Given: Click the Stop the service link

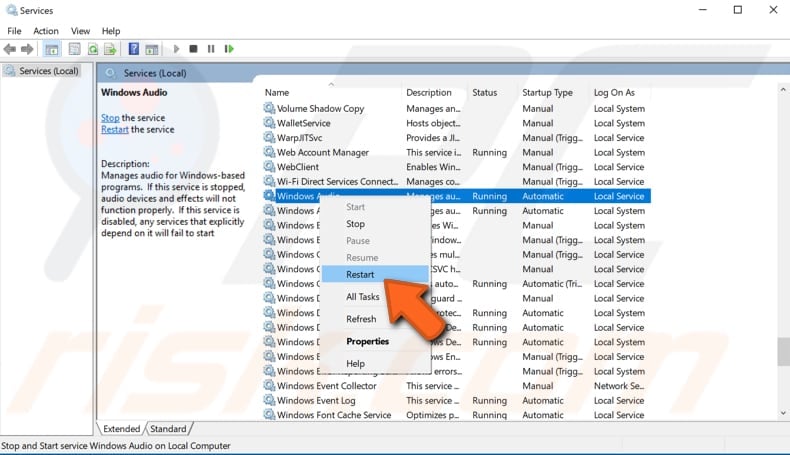Looking at the screenshot, I should coord(110,118).
